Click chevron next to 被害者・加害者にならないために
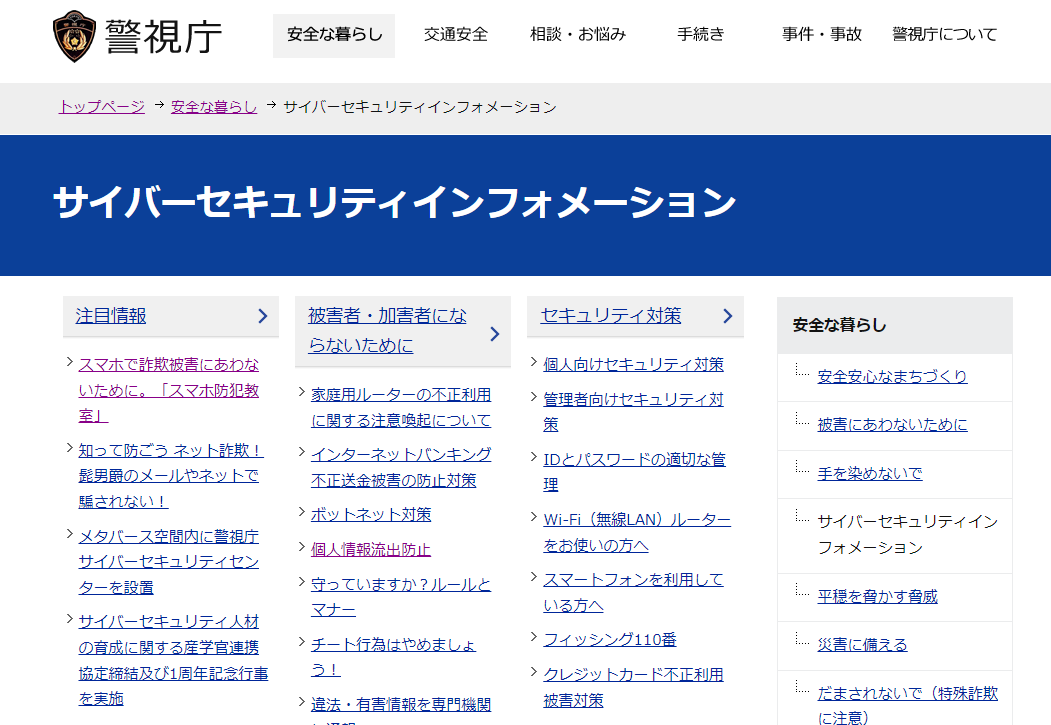 pyautogui.click(x=494, y=334)
